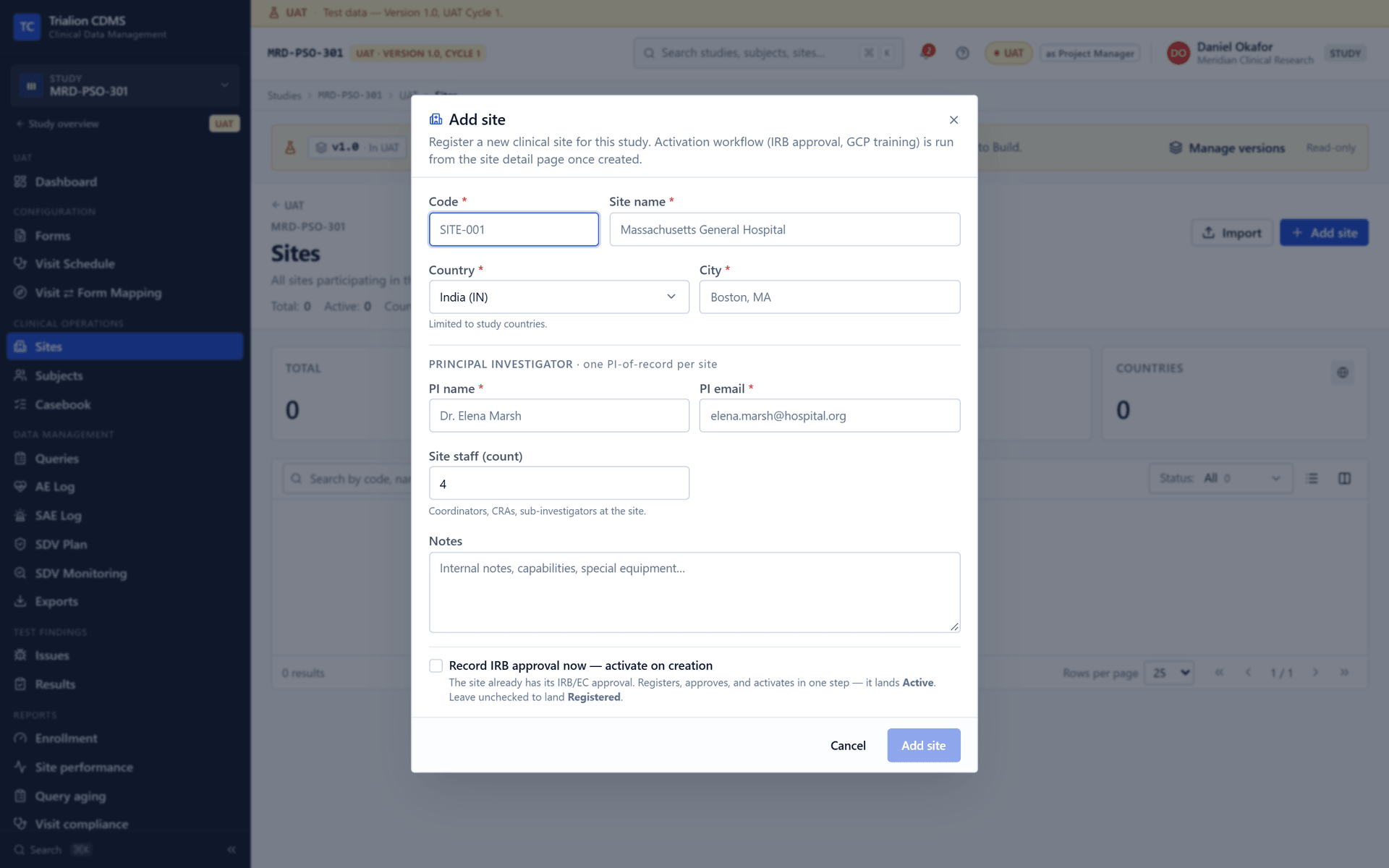
Task: Open Forms in sidebar
Action: point(125,236)
